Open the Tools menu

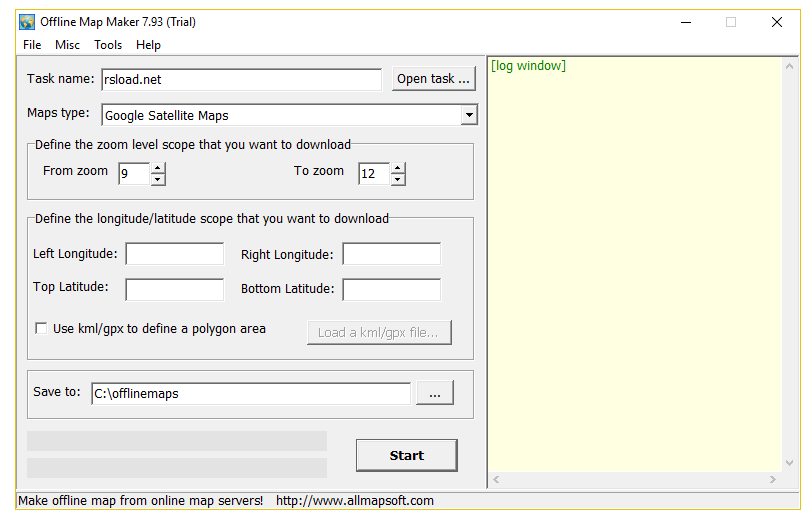click(108, 45)
